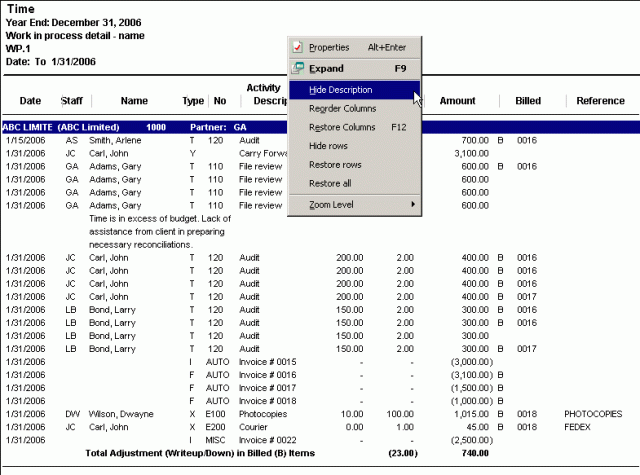Click the Expand icon in context menu

click(297, 69)
